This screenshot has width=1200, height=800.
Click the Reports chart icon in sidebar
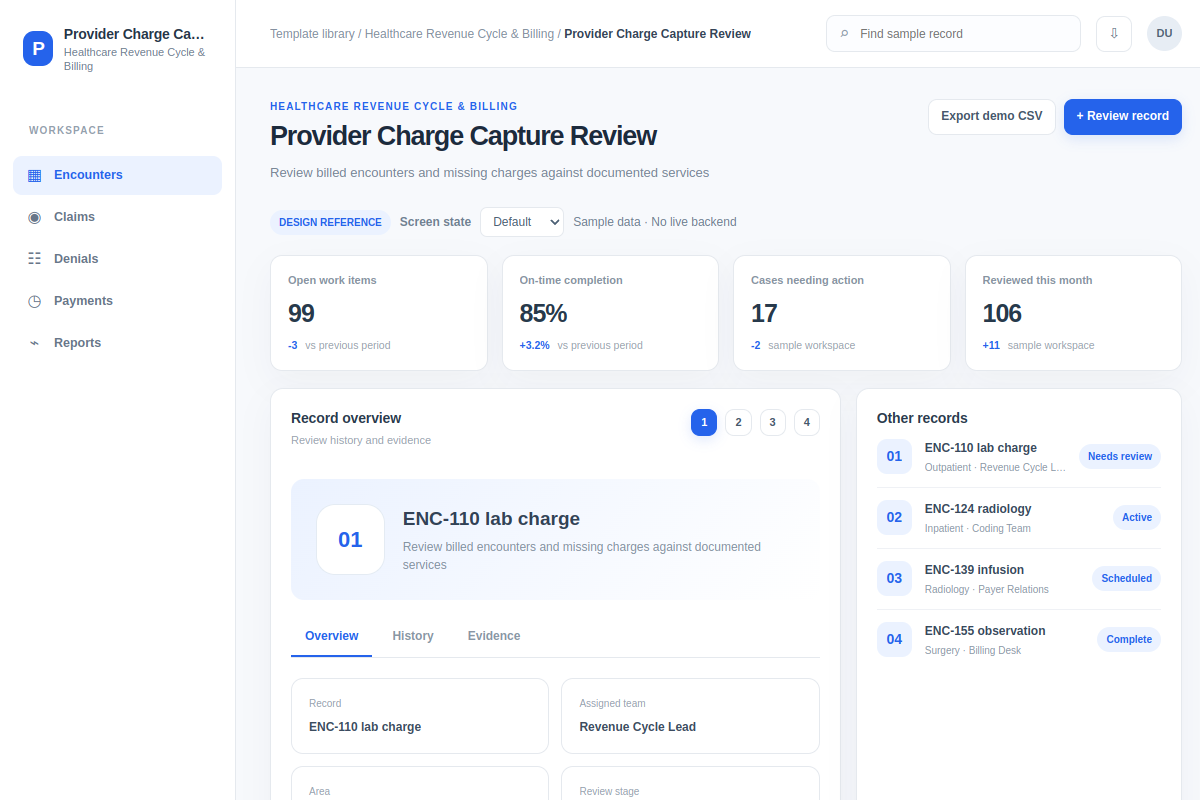pyautogui.click(x=35, y=343)
